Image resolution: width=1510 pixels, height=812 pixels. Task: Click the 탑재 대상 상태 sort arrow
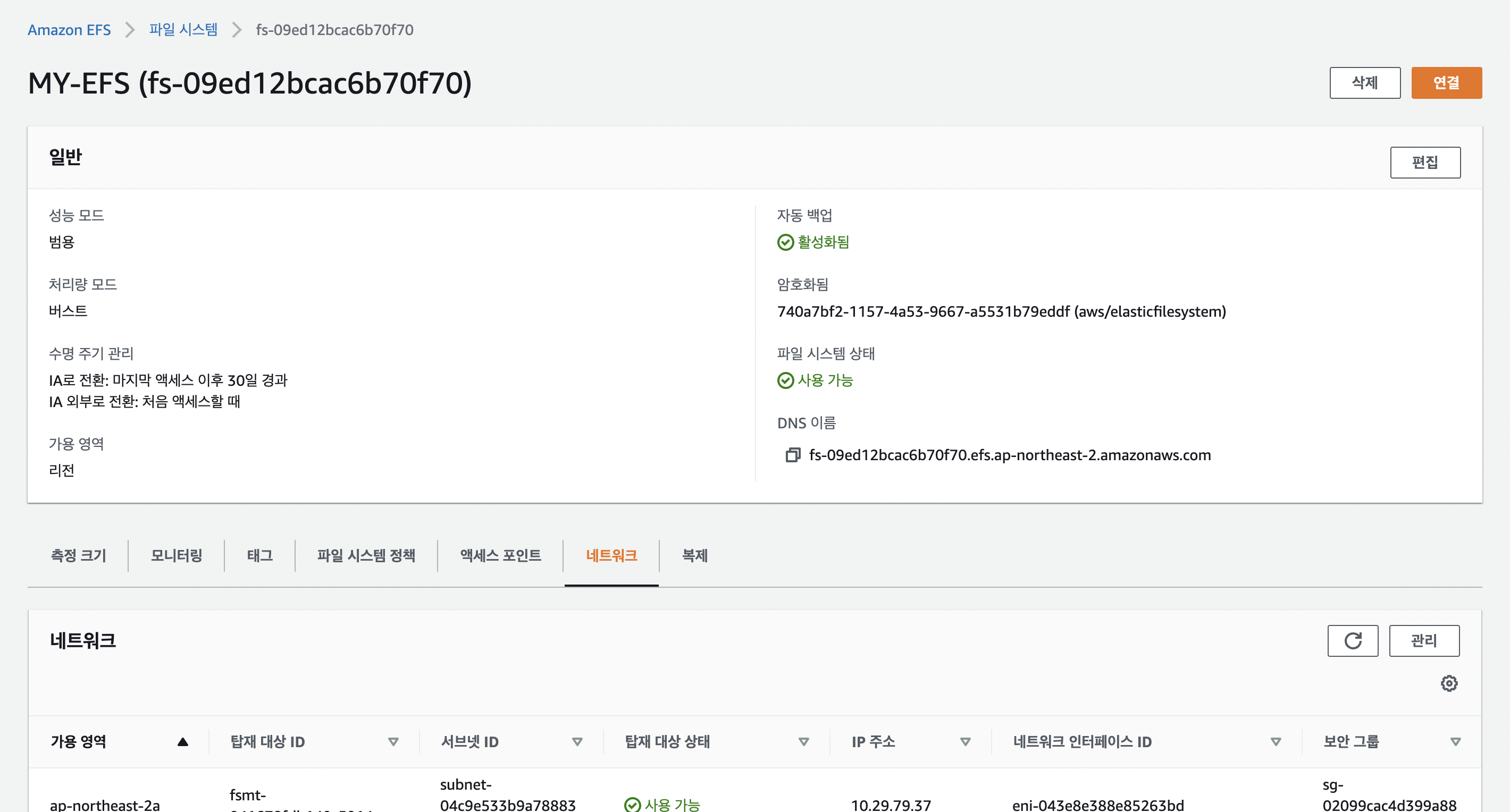click(x=804, y=742)
